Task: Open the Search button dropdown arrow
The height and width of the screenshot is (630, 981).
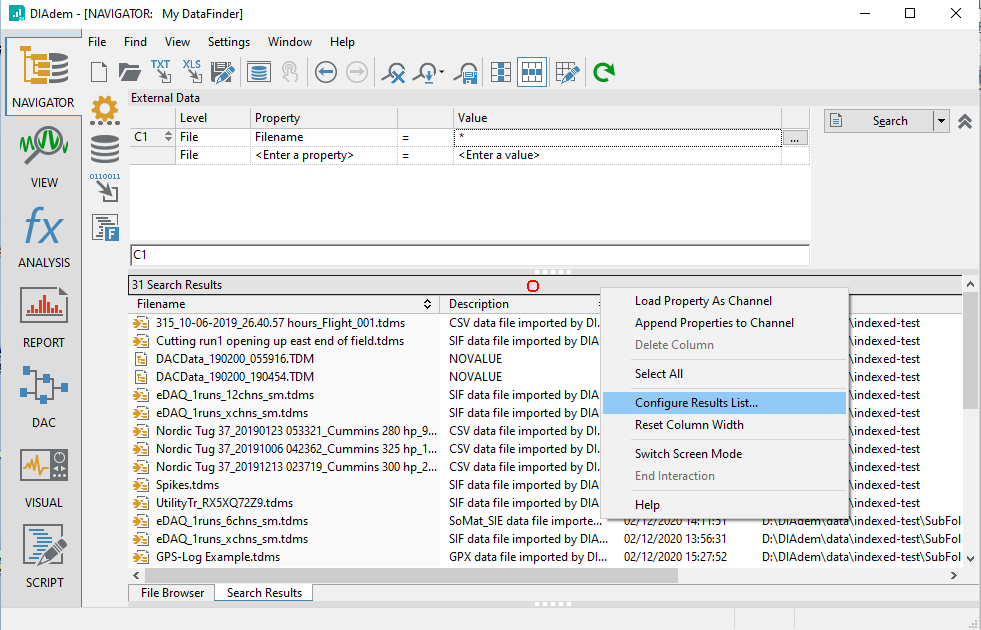Action: point(940,121)
